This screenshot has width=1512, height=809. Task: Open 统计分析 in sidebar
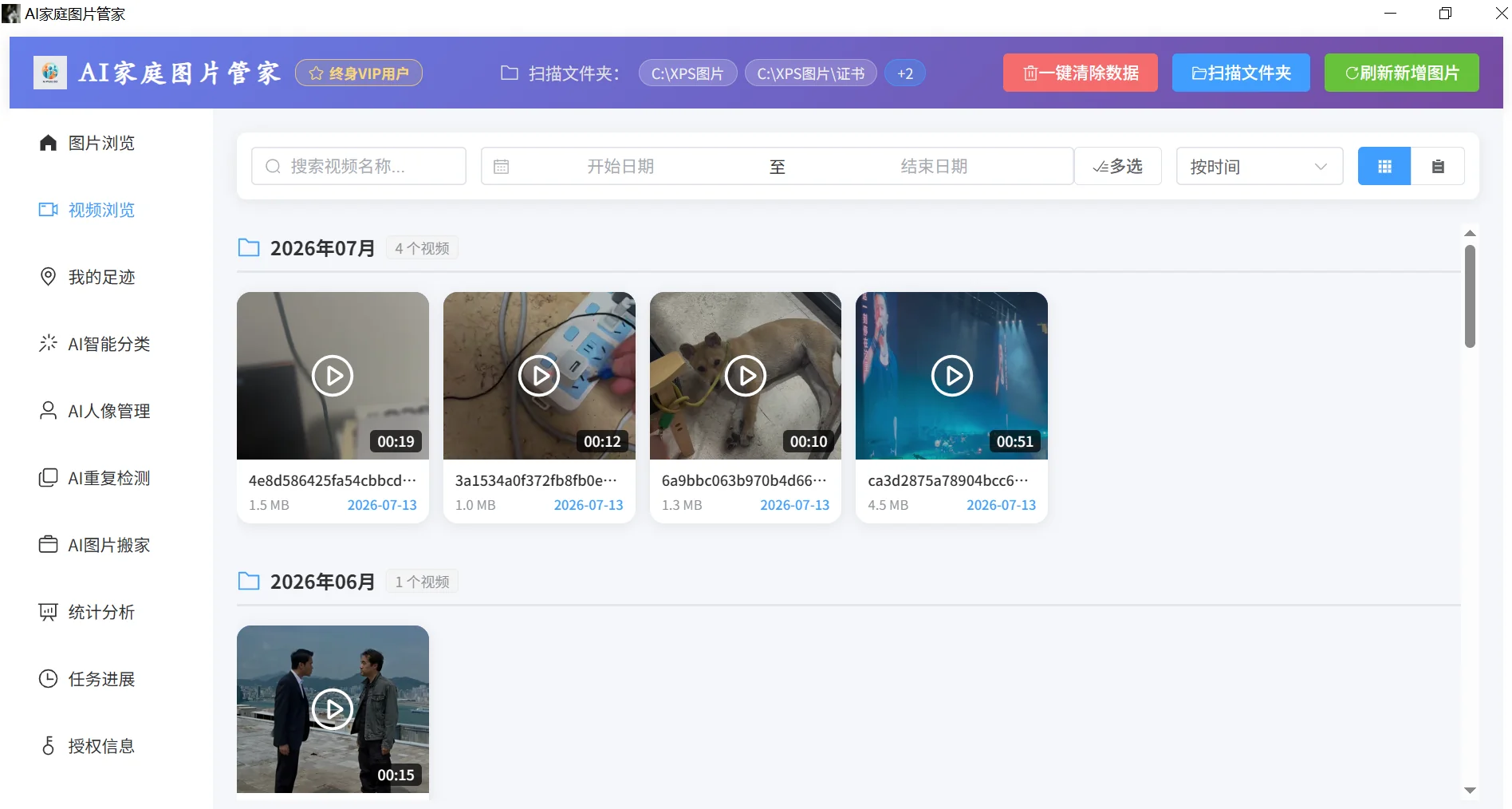tap(88, 612)
